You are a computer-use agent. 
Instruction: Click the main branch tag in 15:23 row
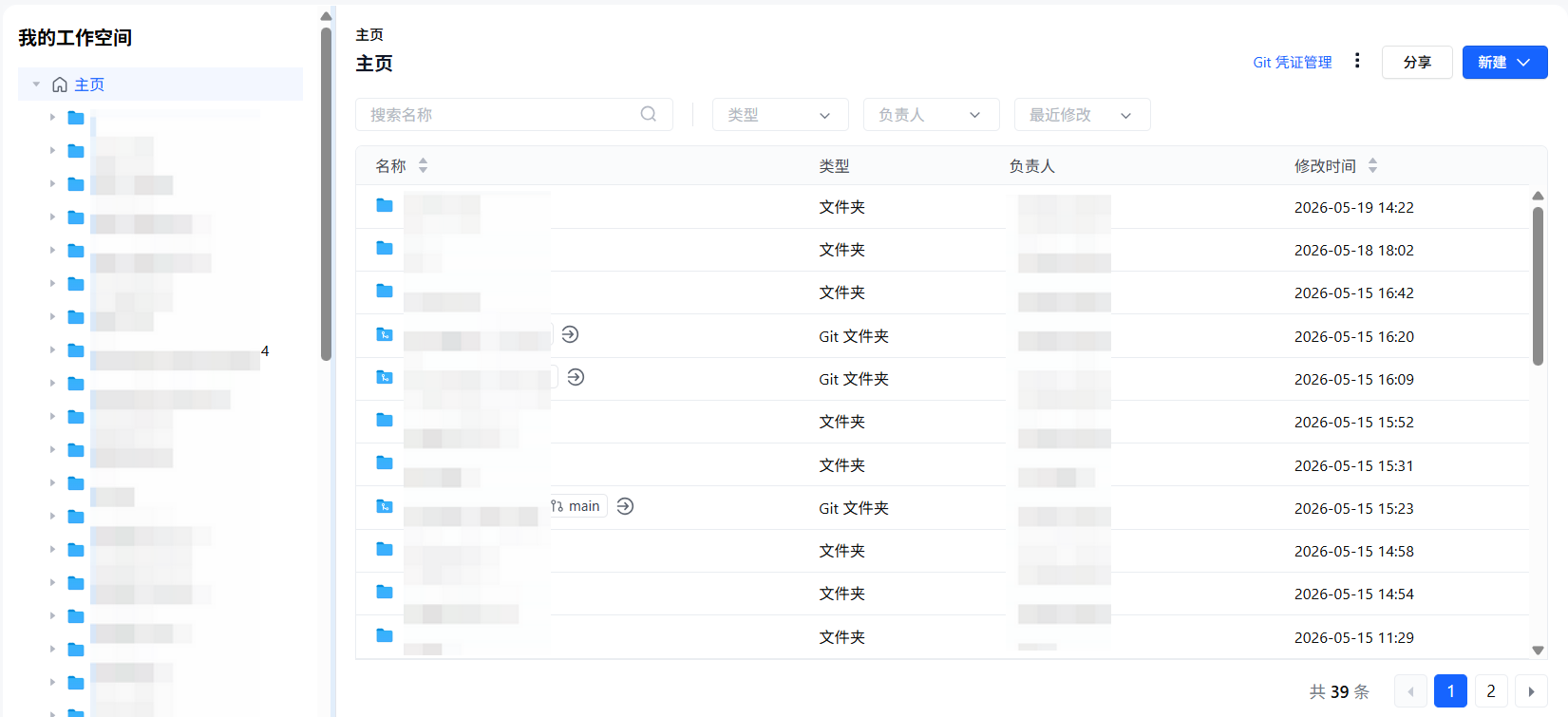pyautogui.click(x=576, y=506)
